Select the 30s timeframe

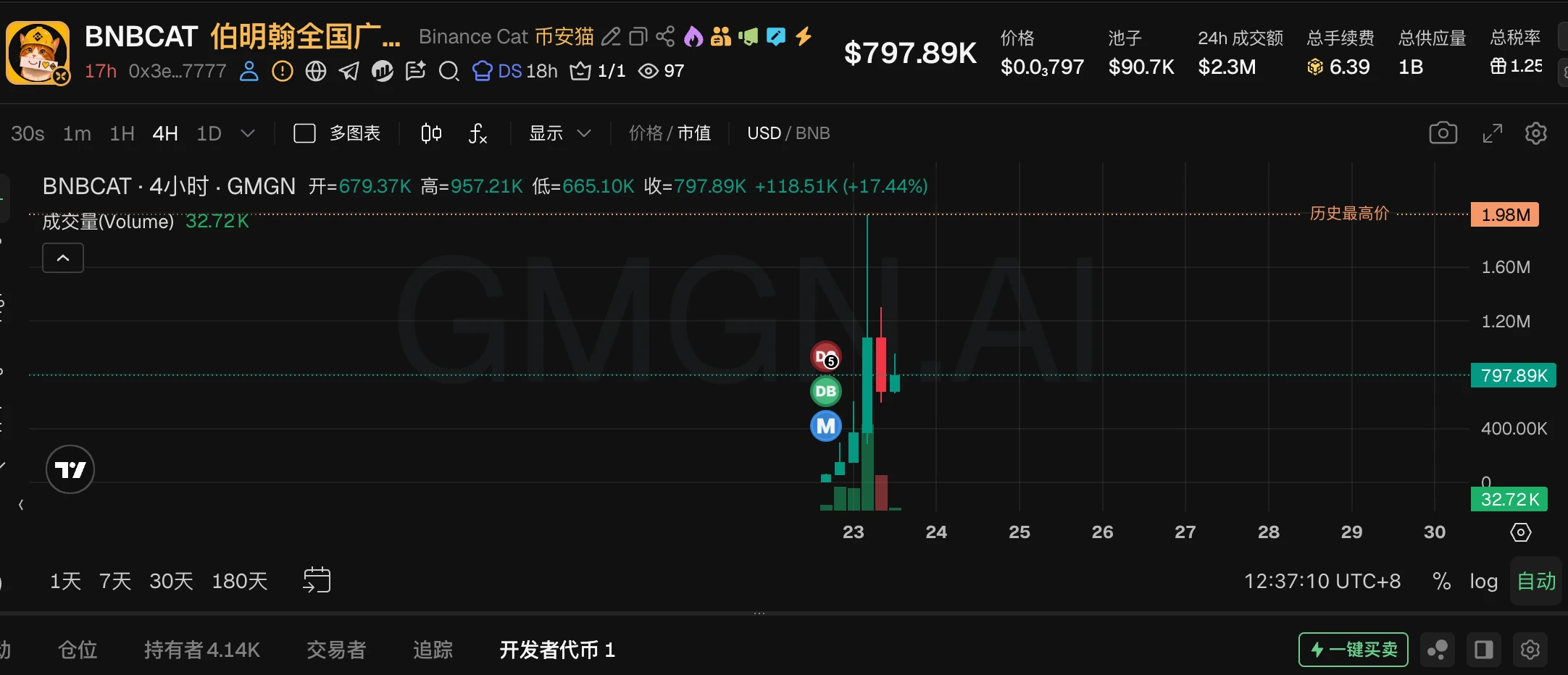tap(28, 133)
